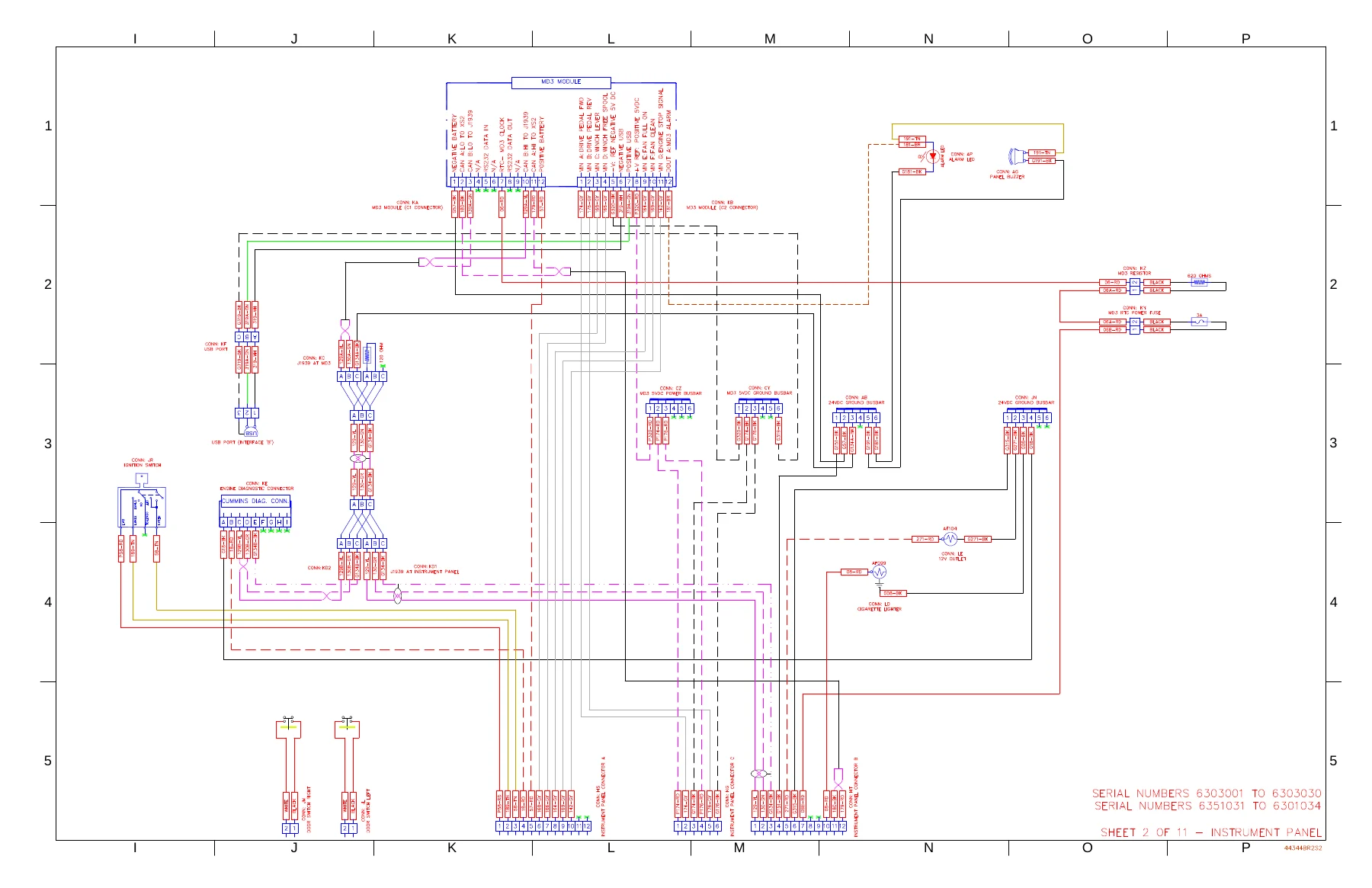Click the 'MD3 5VDC GROUND BUSBAR' label
1372x888 pixels.
click(759, 393)
